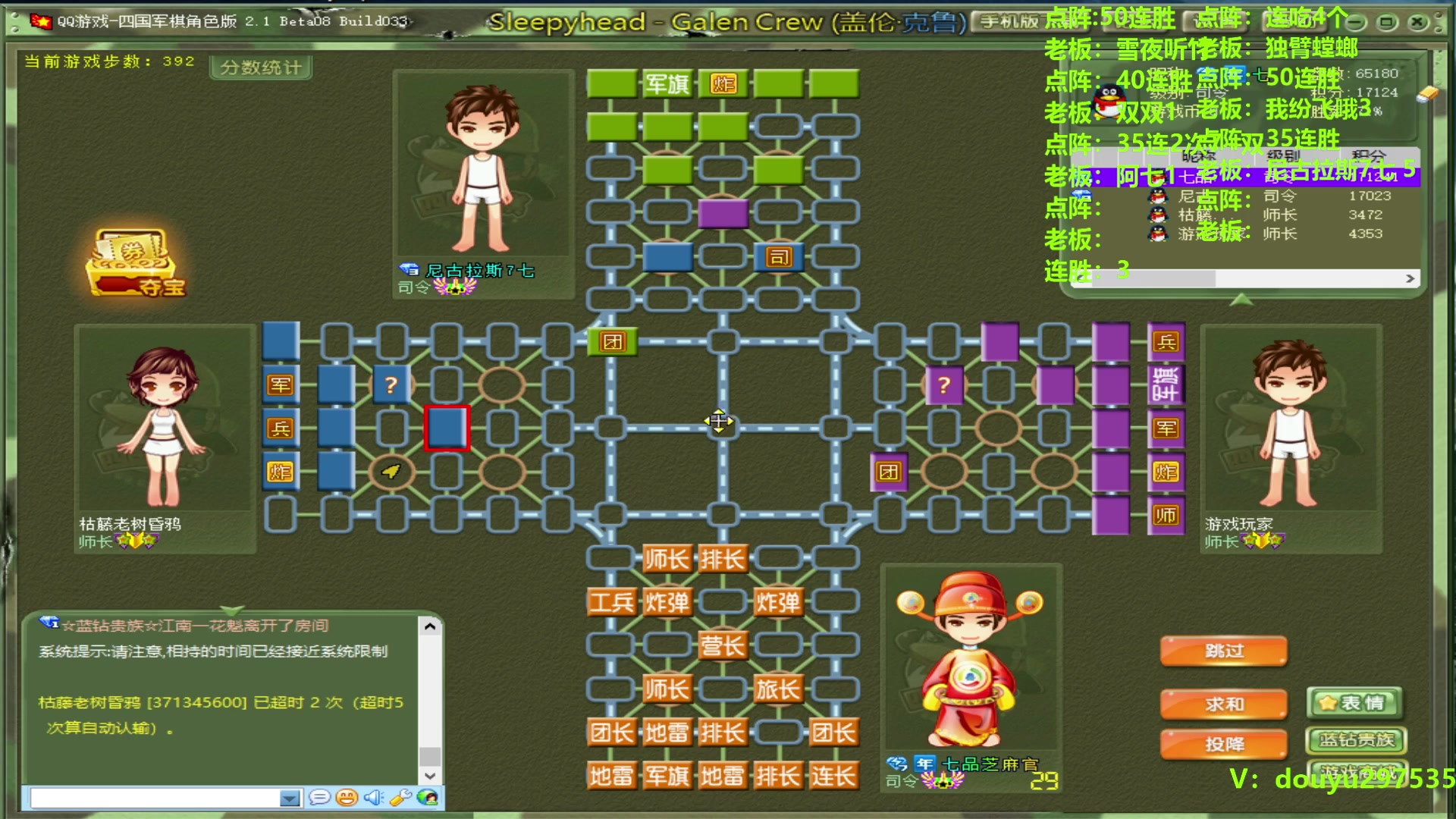Select the orange 连长 piece
The image size is (1456, 819).
(x=833, y=777)
